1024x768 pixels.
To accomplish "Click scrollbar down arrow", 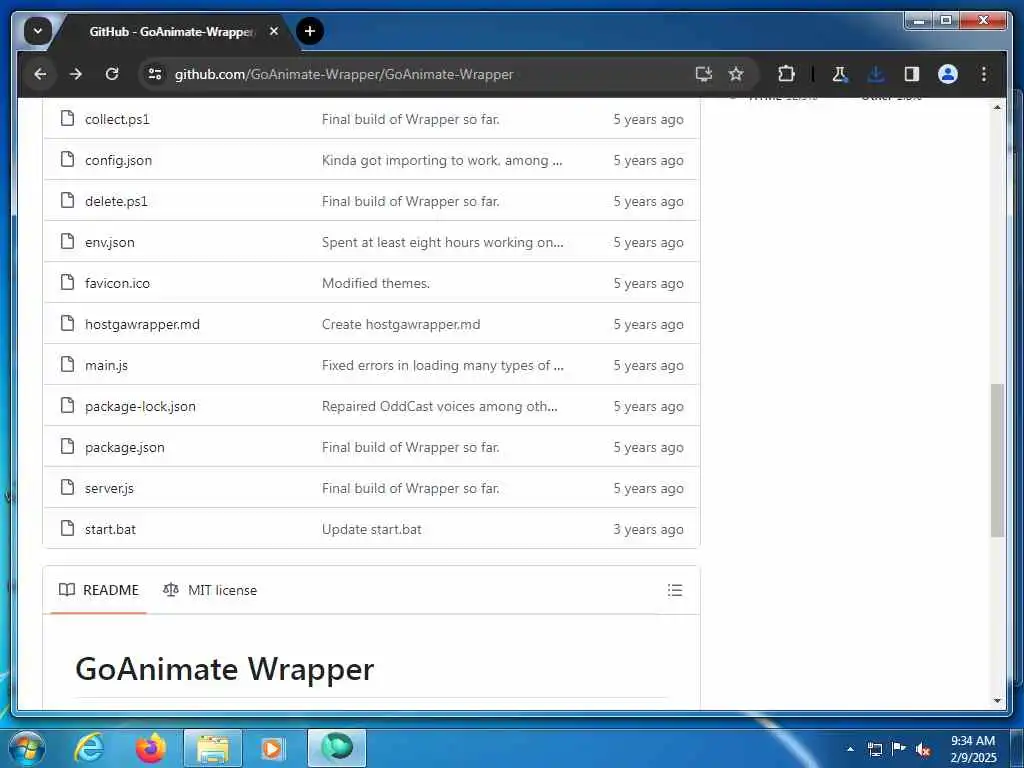I will pyautogui.click(x=997, y=701).
